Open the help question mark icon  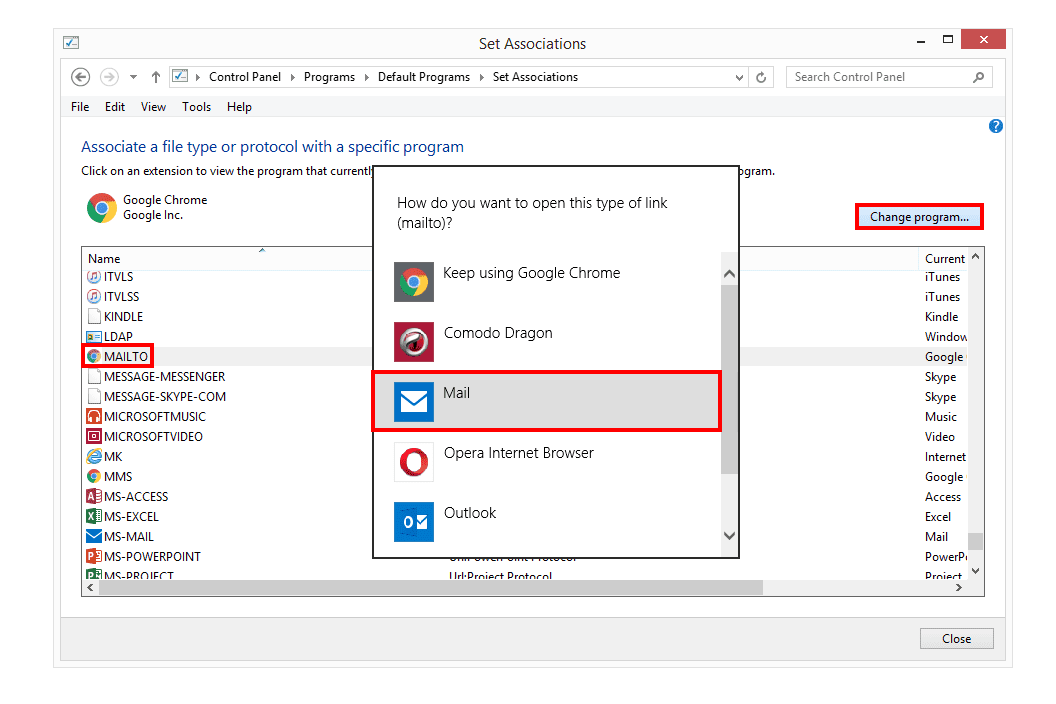click(995, 126)
